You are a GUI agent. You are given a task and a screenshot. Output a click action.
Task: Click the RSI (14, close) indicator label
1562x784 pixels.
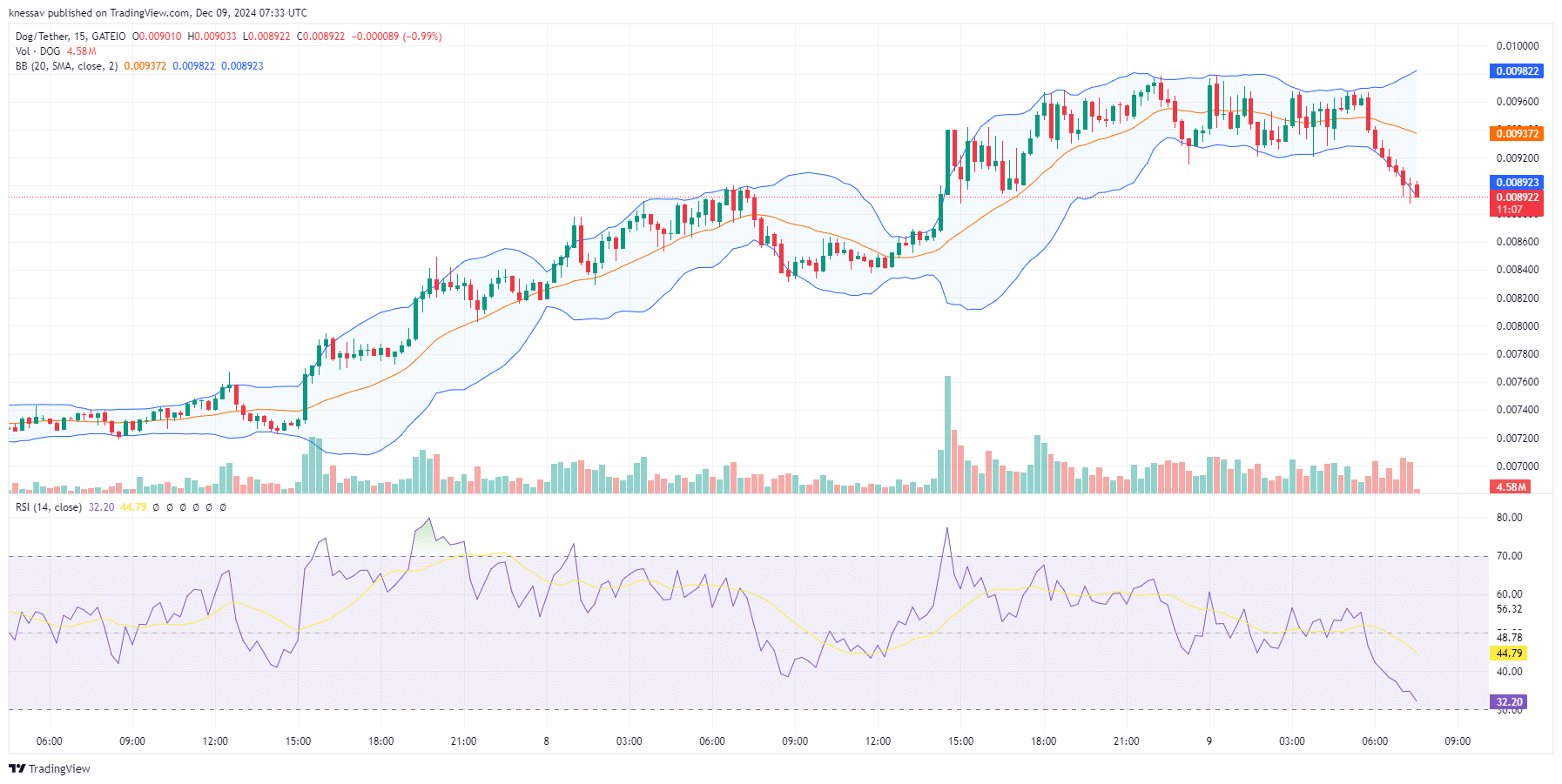pyautogui.click(x=49, y=507)
